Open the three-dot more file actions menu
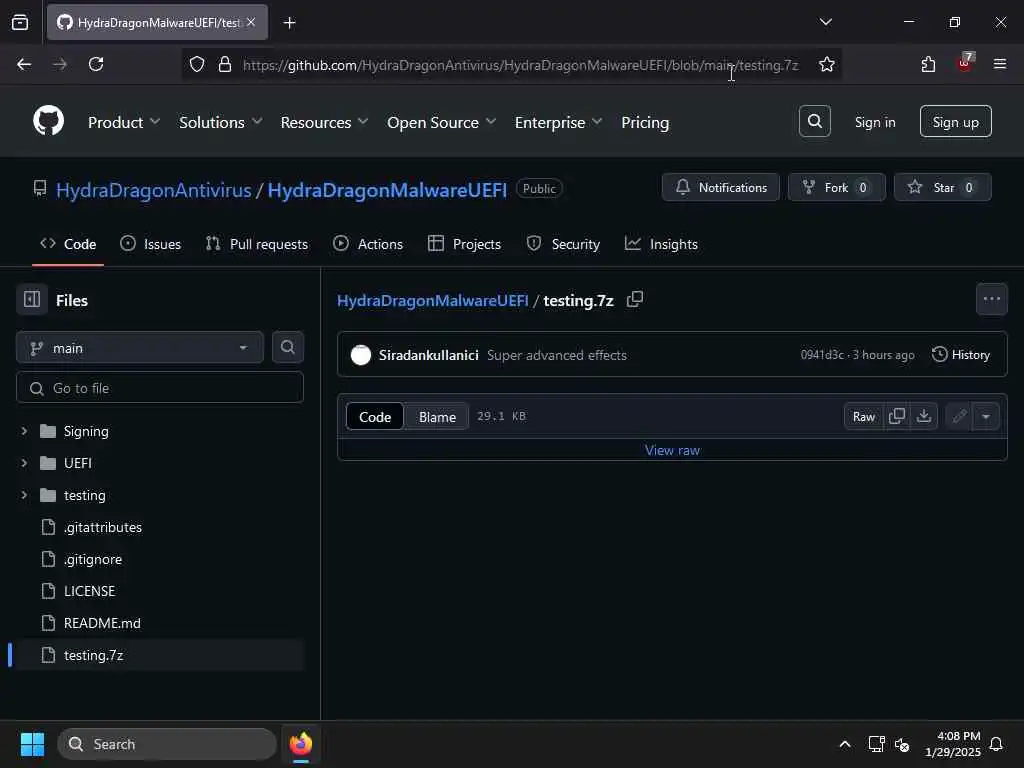Viewport: 1024px width, 768px height. [x=991, y=299]
